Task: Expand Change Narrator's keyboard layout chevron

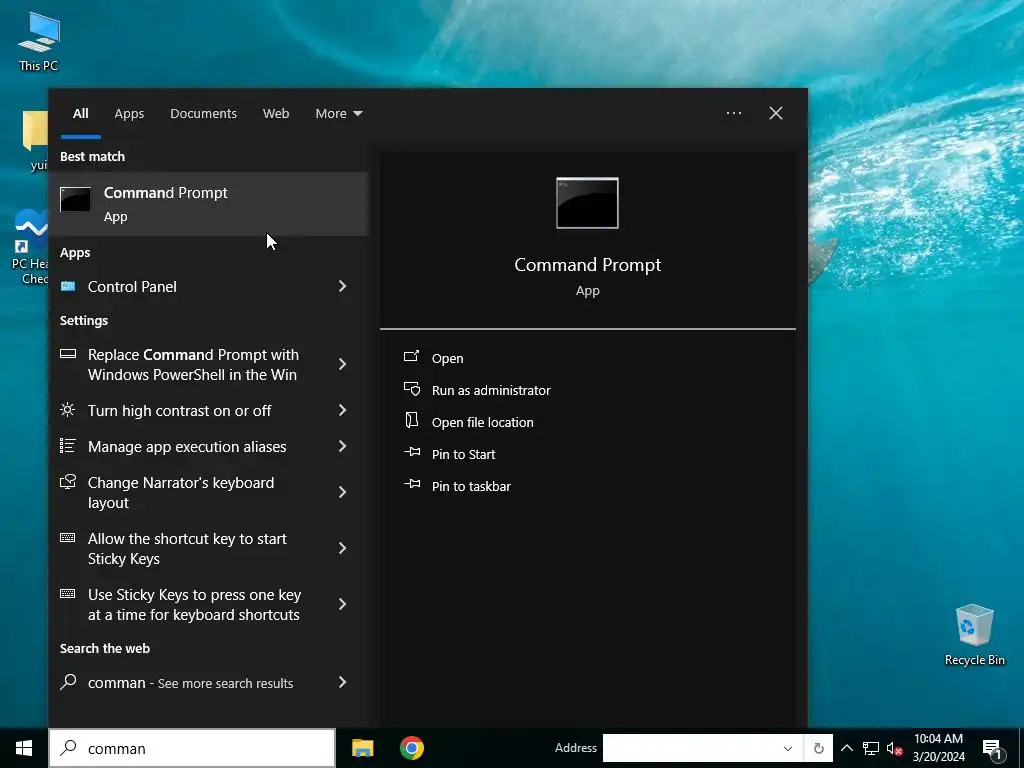Action: point(342,492)
